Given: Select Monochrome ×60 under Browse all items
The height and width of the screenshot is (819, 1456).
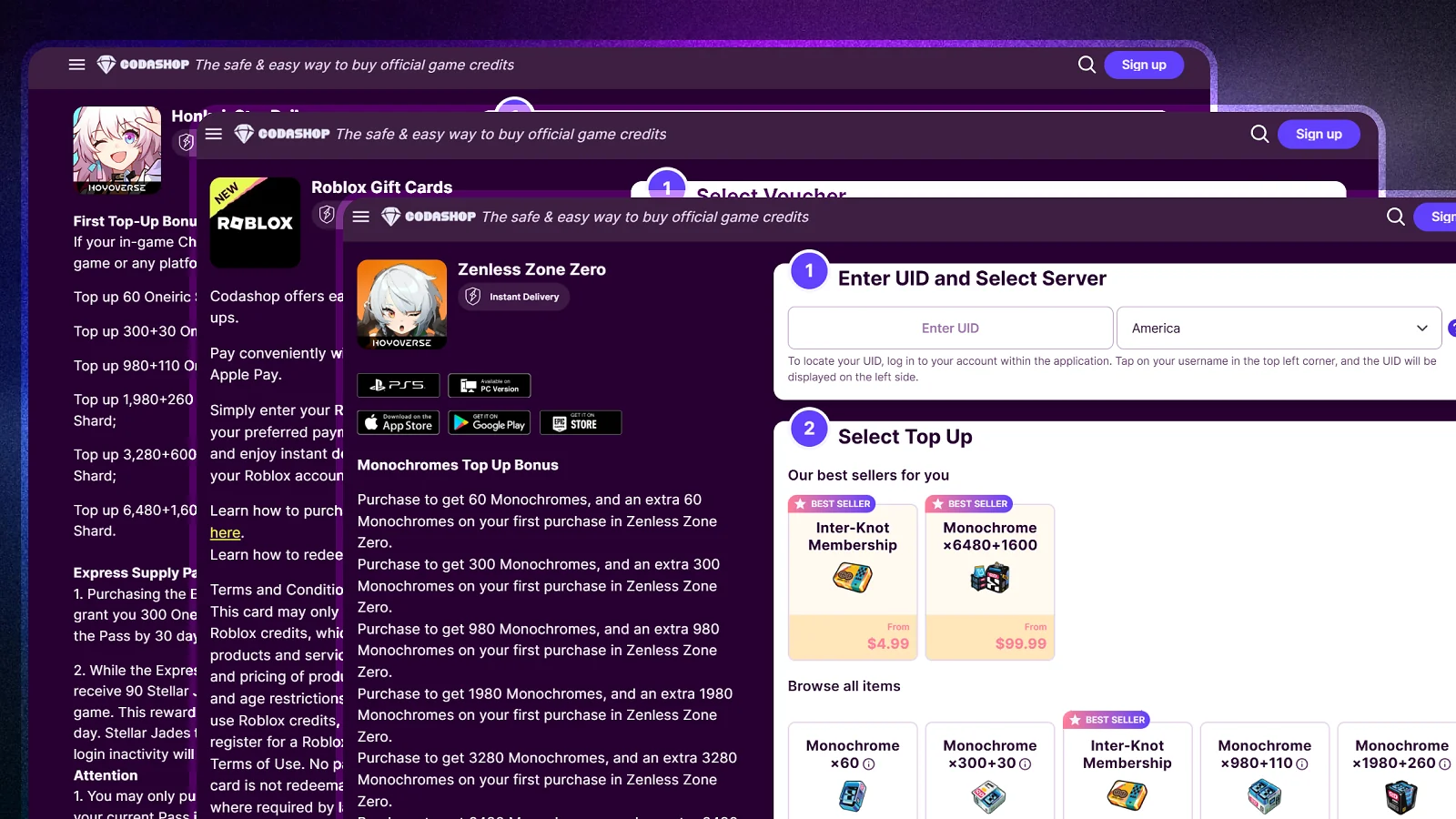Looking at the screenshot, I should 853,771.
